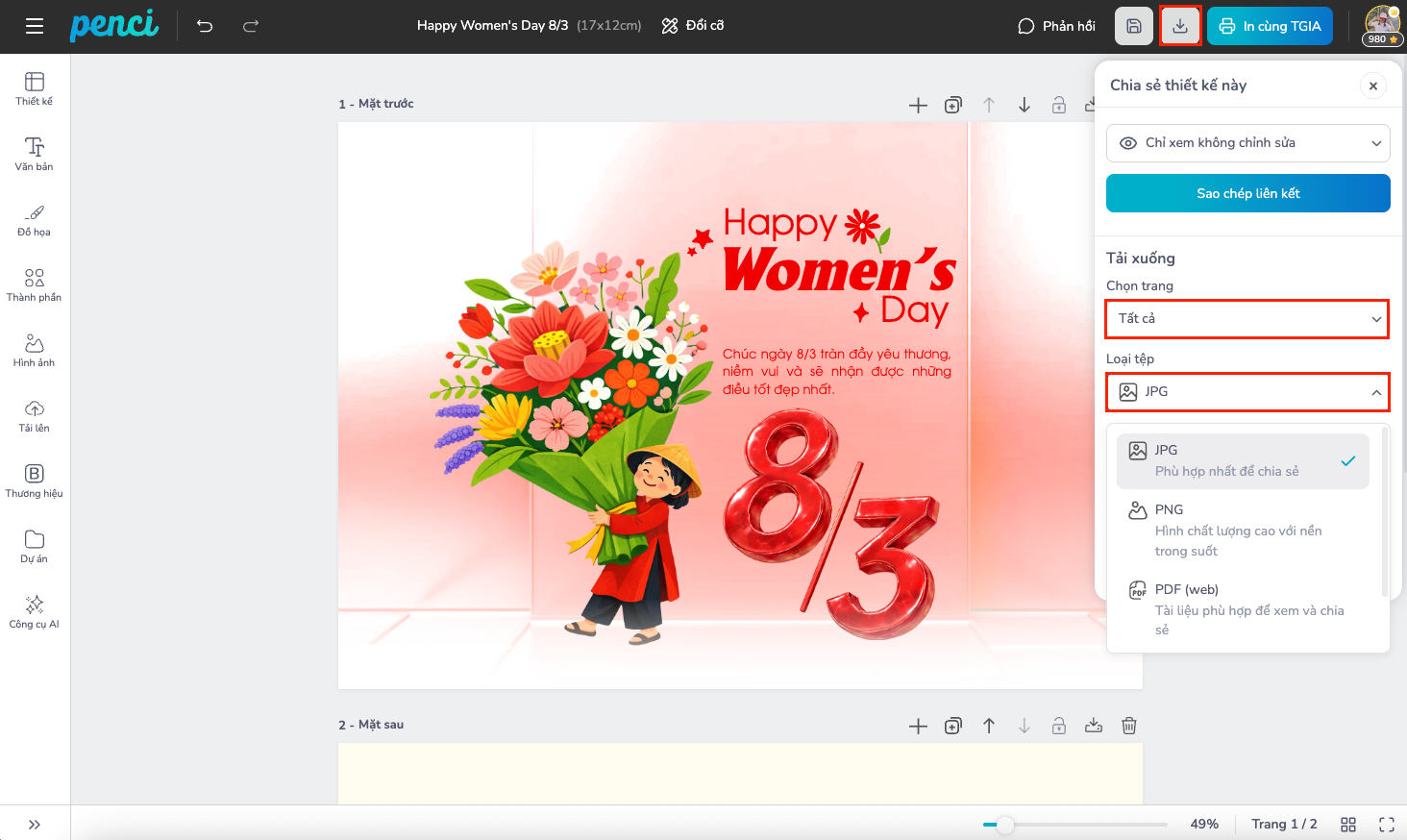
Task: Open Công cụ AI tools panel
Action: 35,611
